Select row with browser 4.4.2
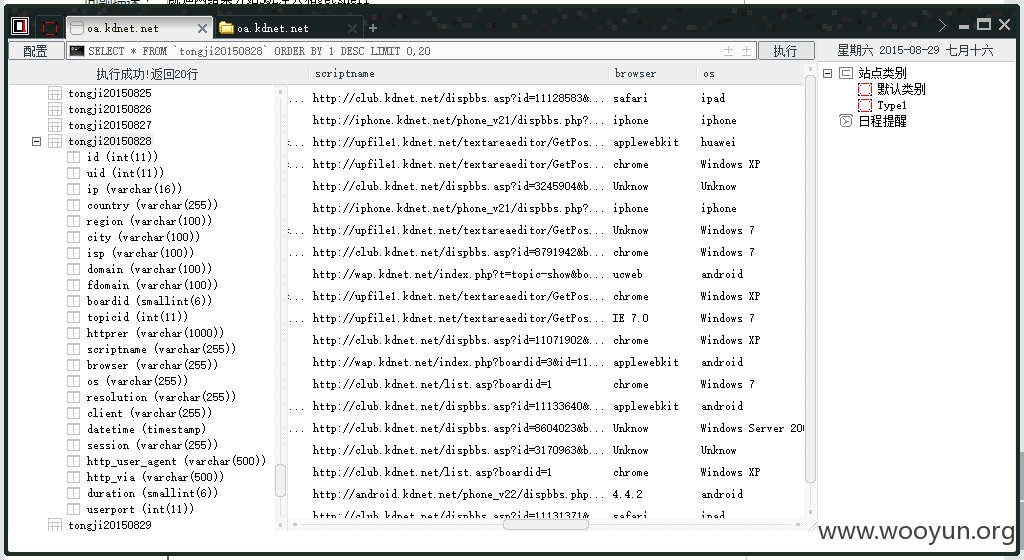Image resolution: width=1024 pixels, height=560 pixels. (x=545, y=494)
